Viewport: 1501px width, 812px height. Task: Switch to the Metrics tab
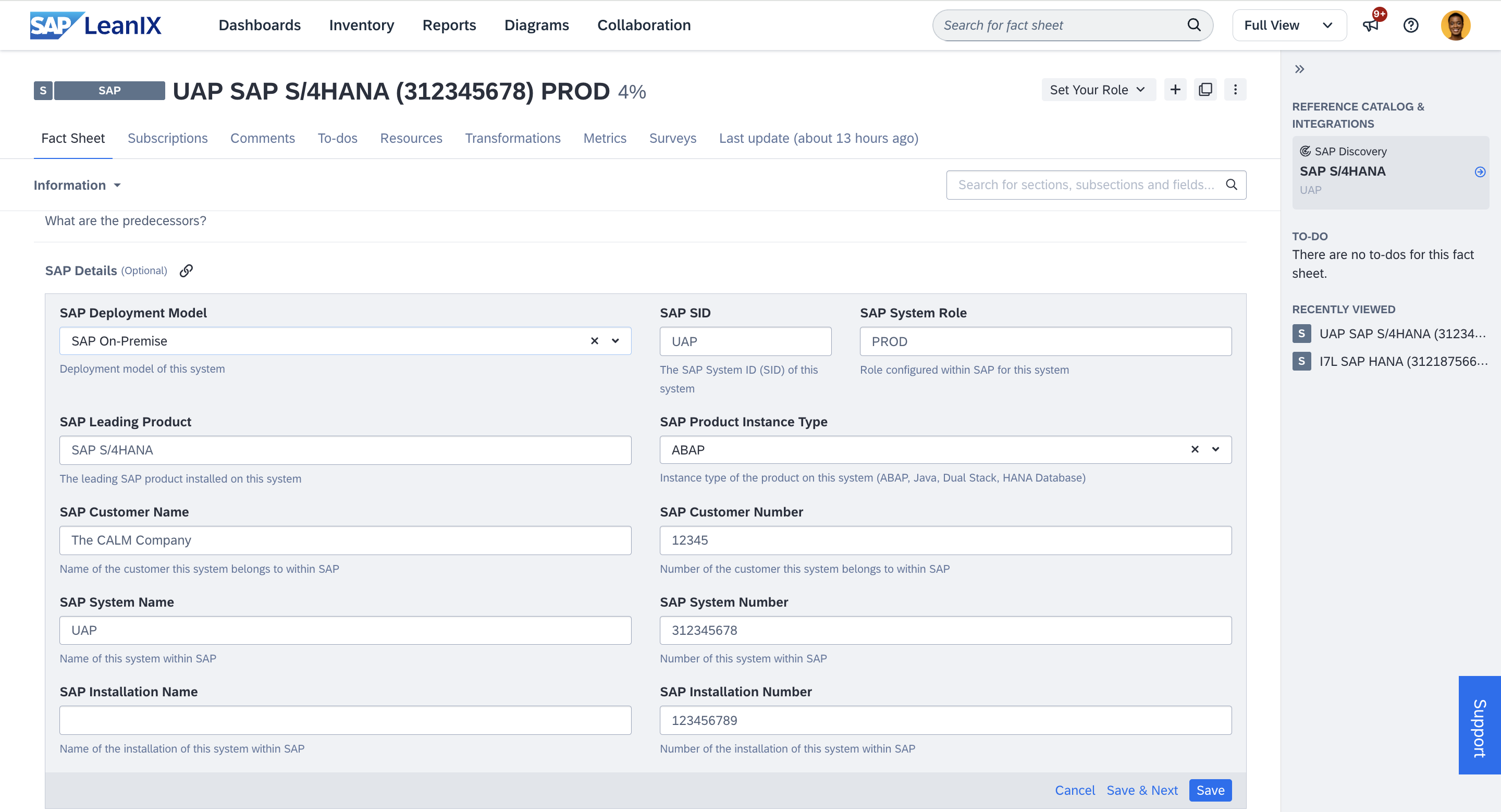[x=605, y=138]
